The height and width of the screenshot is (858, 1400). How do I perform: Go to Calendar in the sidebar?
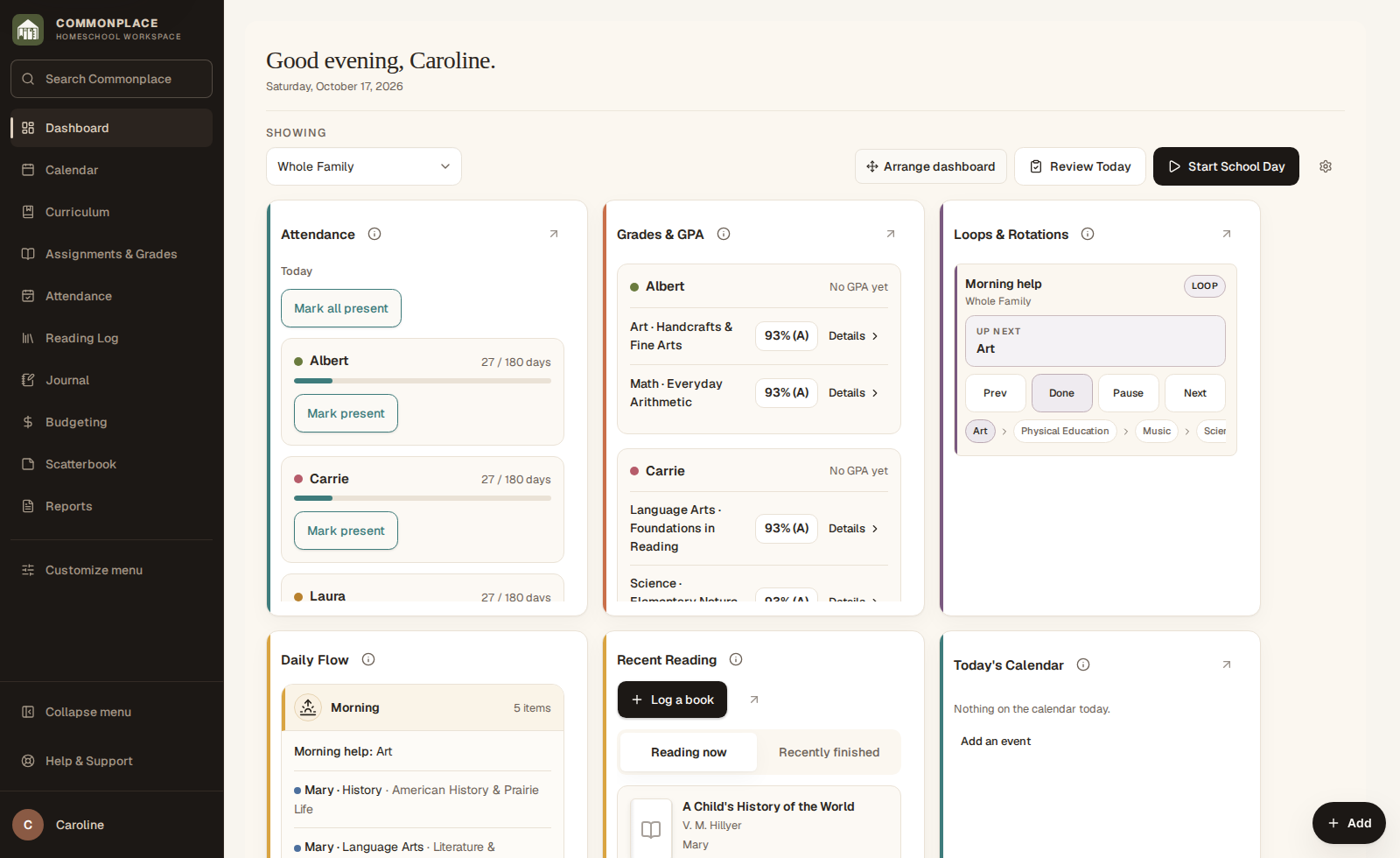point(111,170)
